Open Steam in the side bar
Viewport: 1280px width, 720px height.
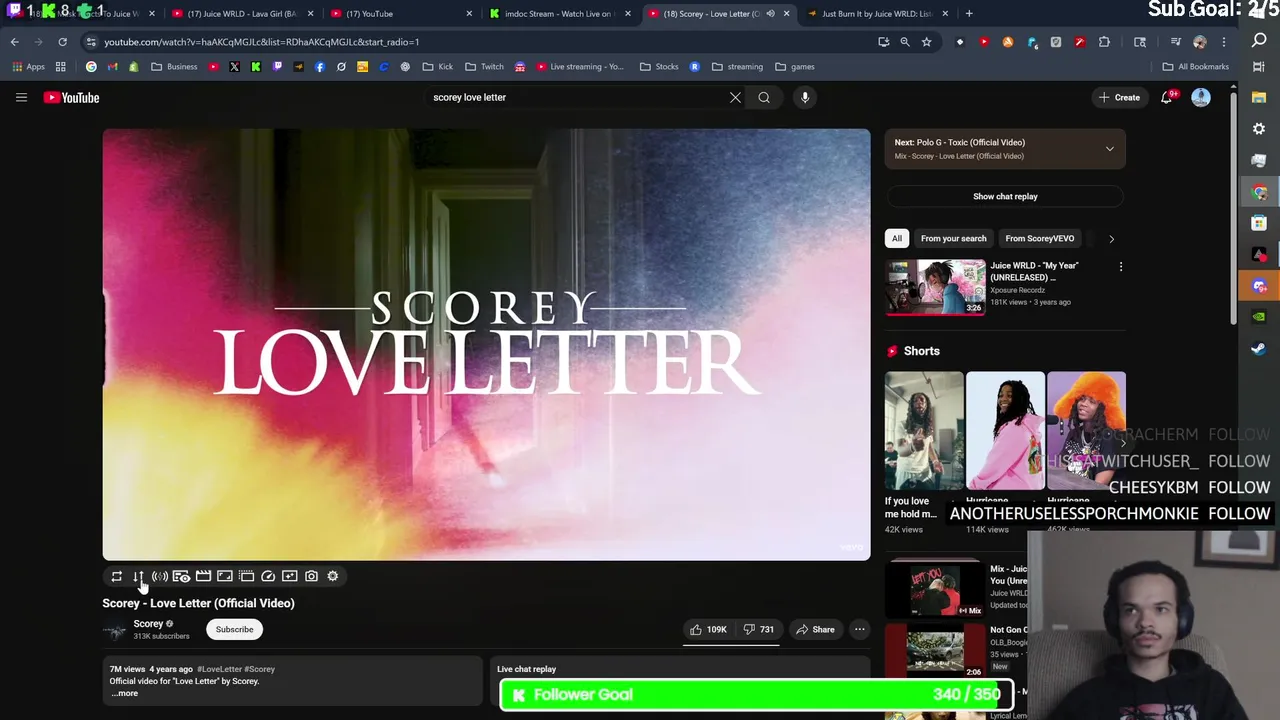[x=1259, y=349]
